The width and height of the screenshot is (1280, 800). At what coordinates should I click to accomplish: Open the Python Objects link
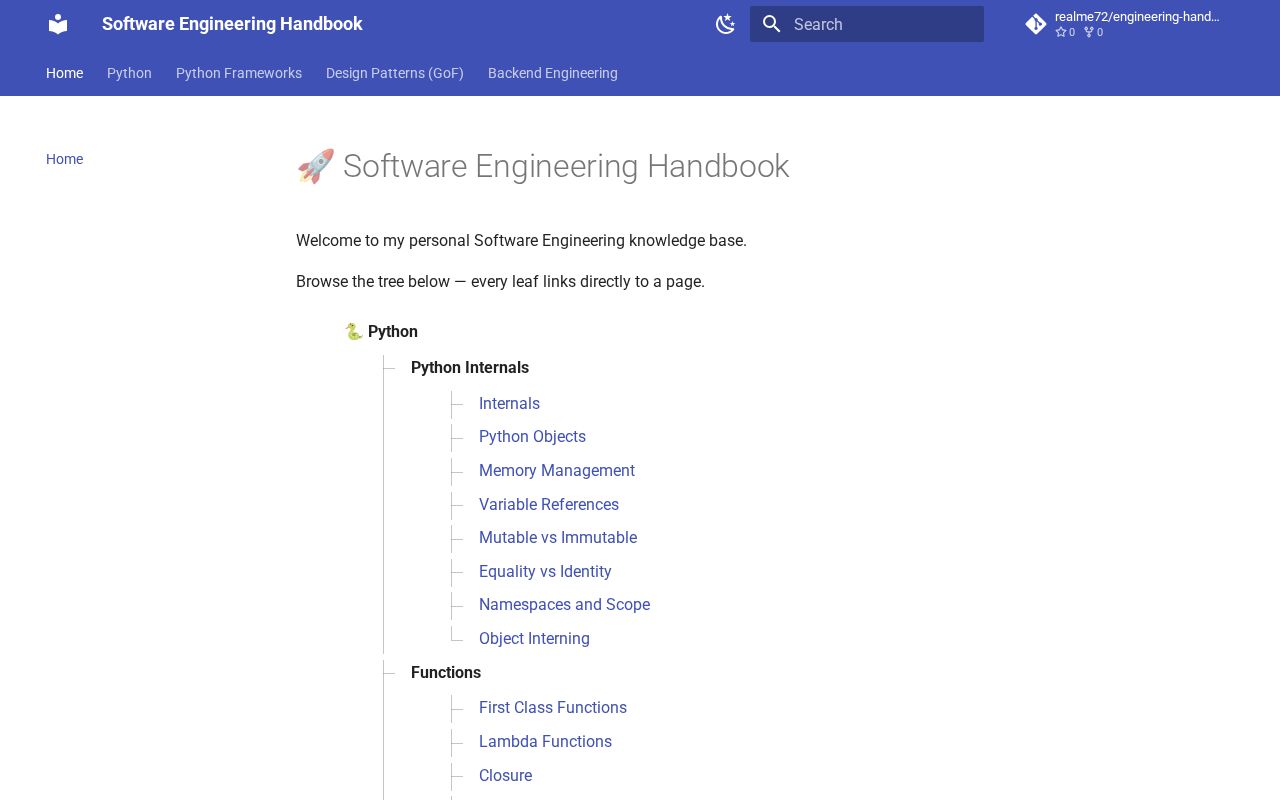click(532, 437)
